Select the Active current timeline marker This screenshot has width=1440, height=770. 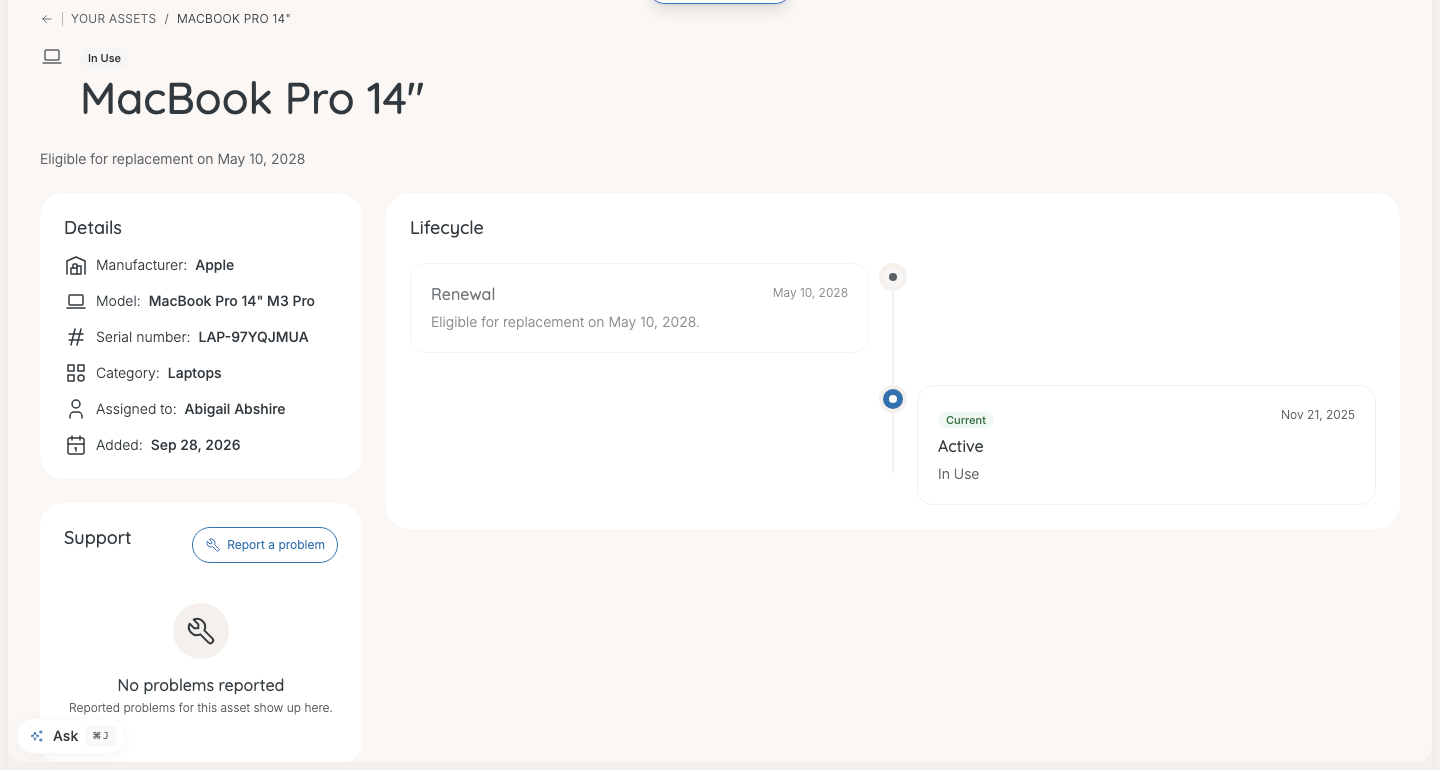[893, 399]
